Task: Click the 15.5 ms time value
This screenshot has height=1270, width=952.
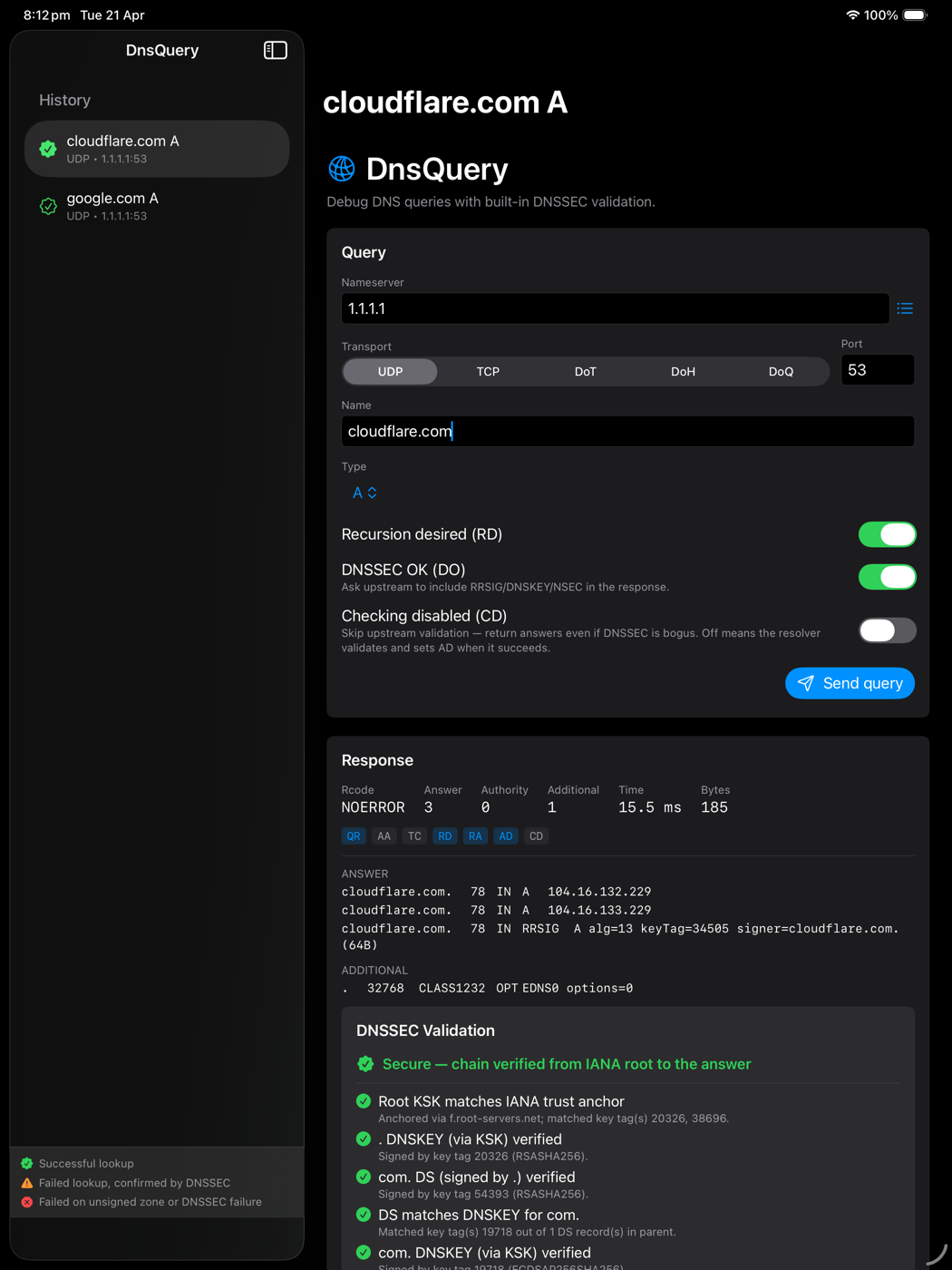Action: tap(649, 807)
